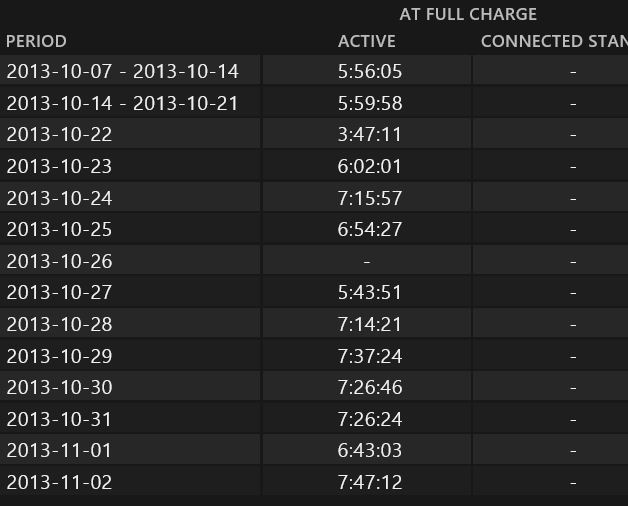Click the active time 7:47:12
The width and height of the screenshot is (628, 506).
tap(370, 482)
